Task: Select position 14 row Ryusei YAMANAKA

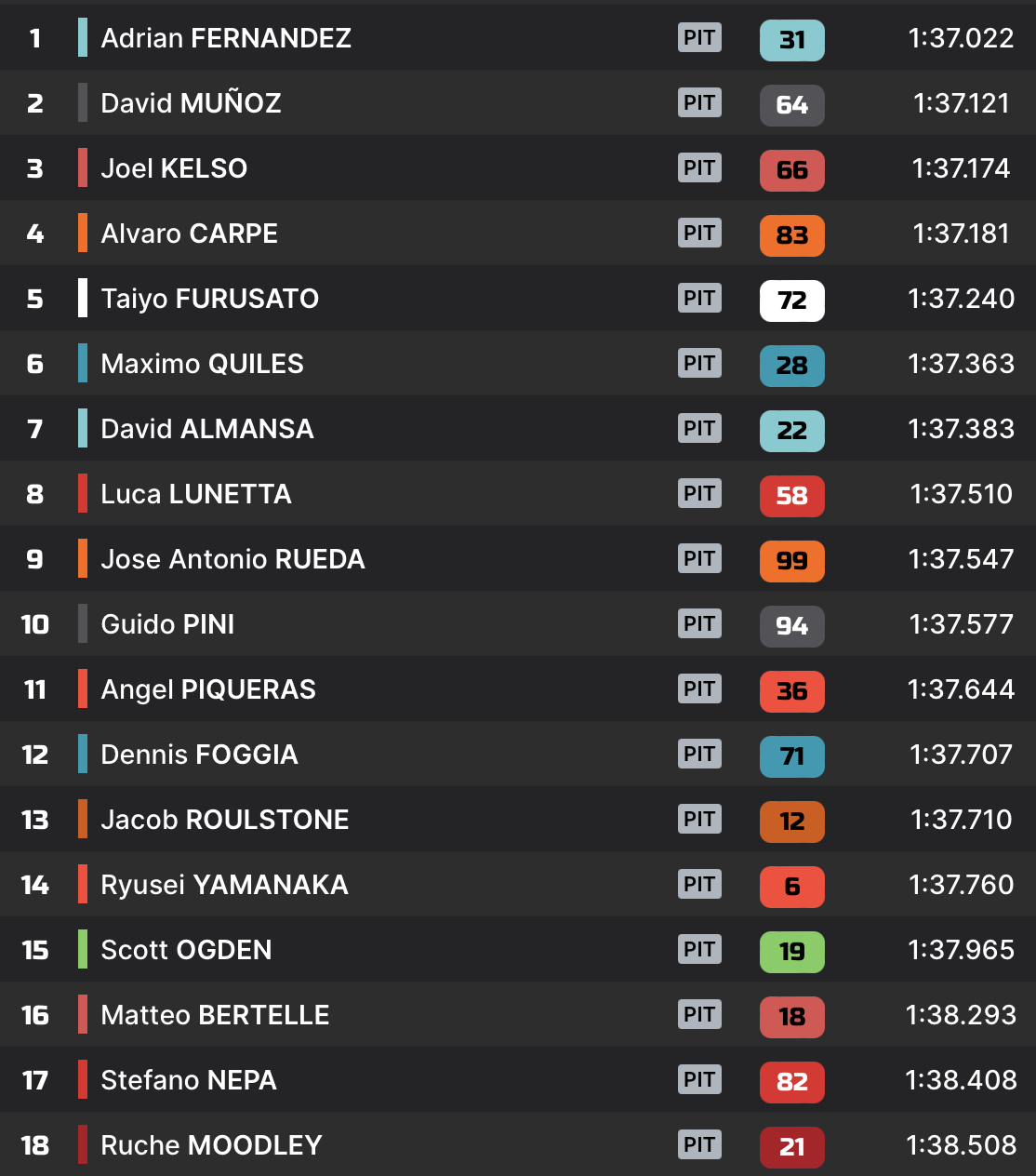Action: pyautogui.click(x=224, y=885)
